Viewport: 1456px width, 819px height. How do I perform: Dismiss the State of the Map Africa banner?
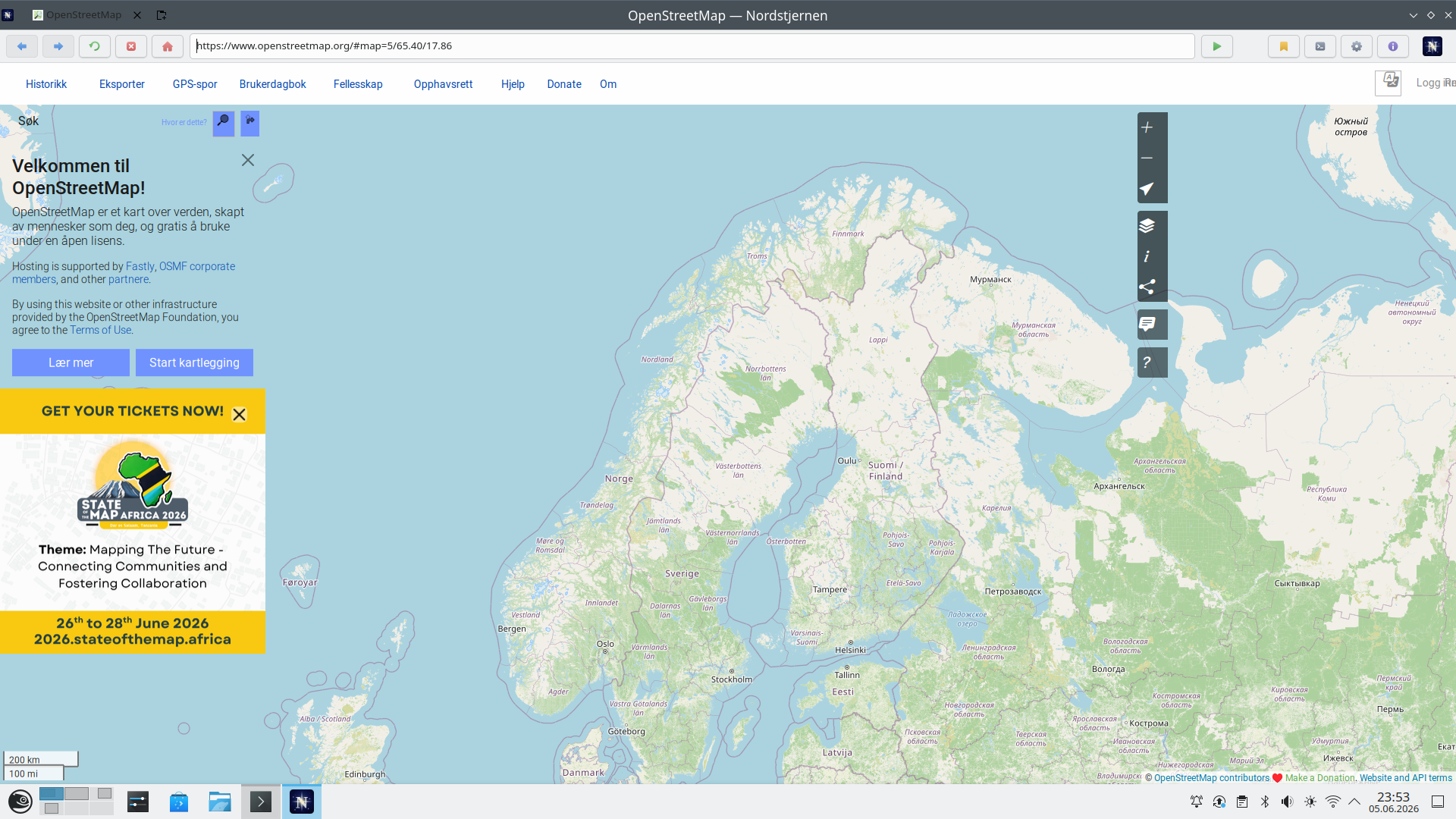(x=240, y=415)
